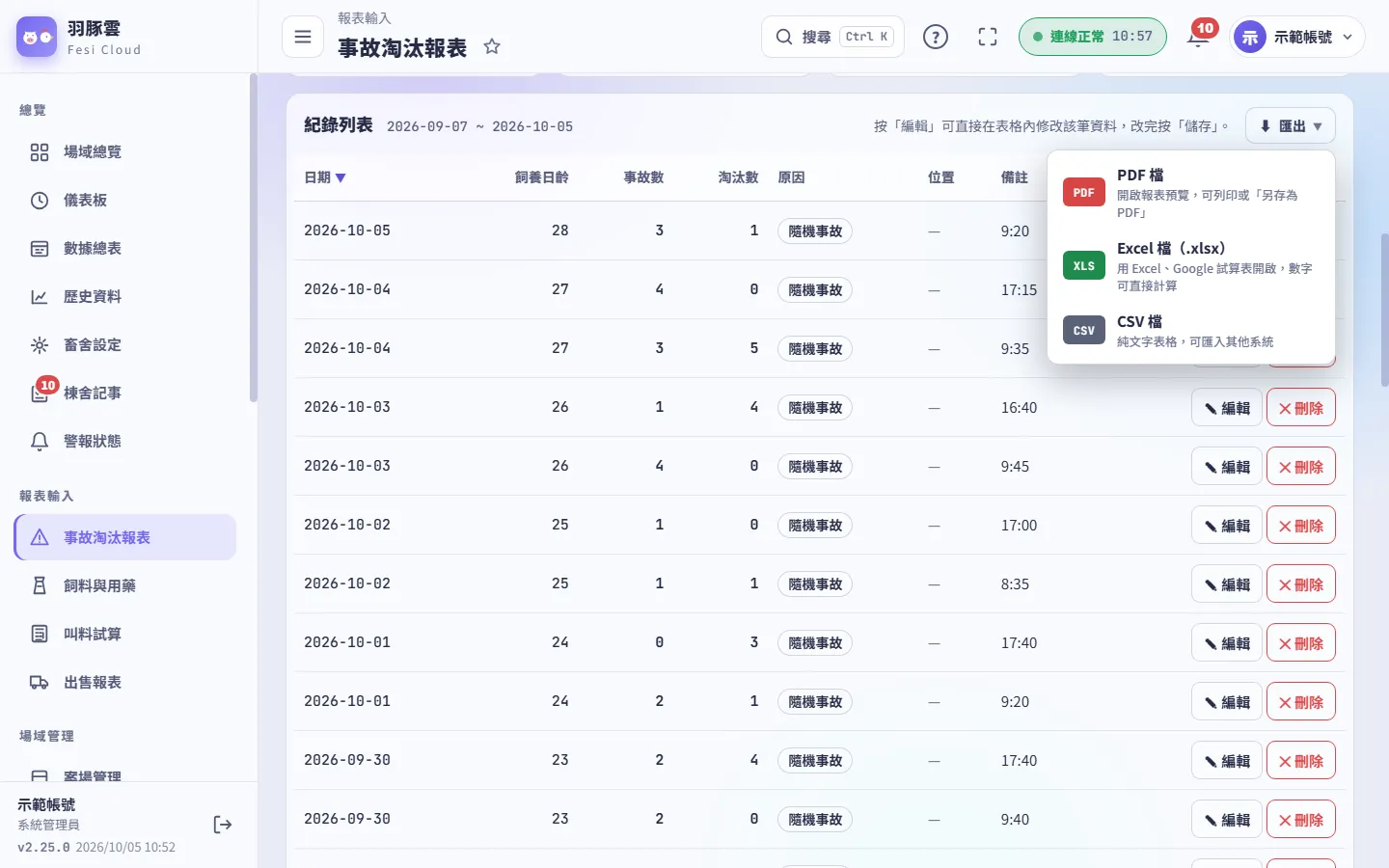
Task: Delete the 2026-10-03 16:40 record
Action: coord(1301,408)
